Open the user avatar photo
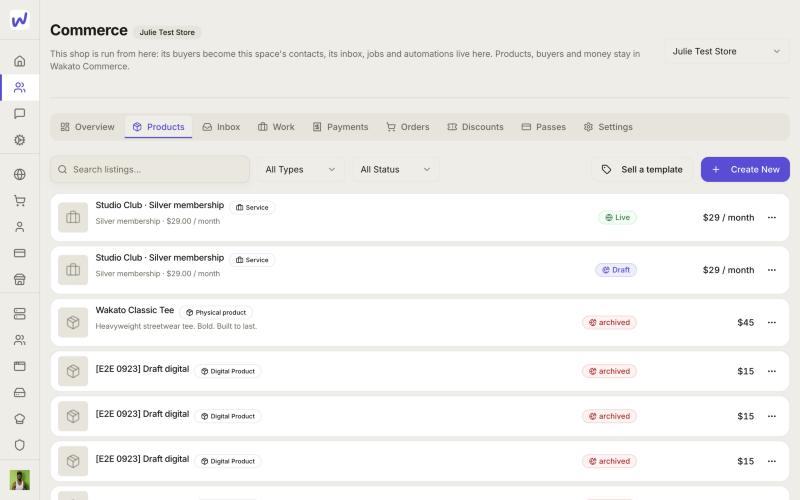This screenshot has height=500, width=800. [x=19, y=480]
